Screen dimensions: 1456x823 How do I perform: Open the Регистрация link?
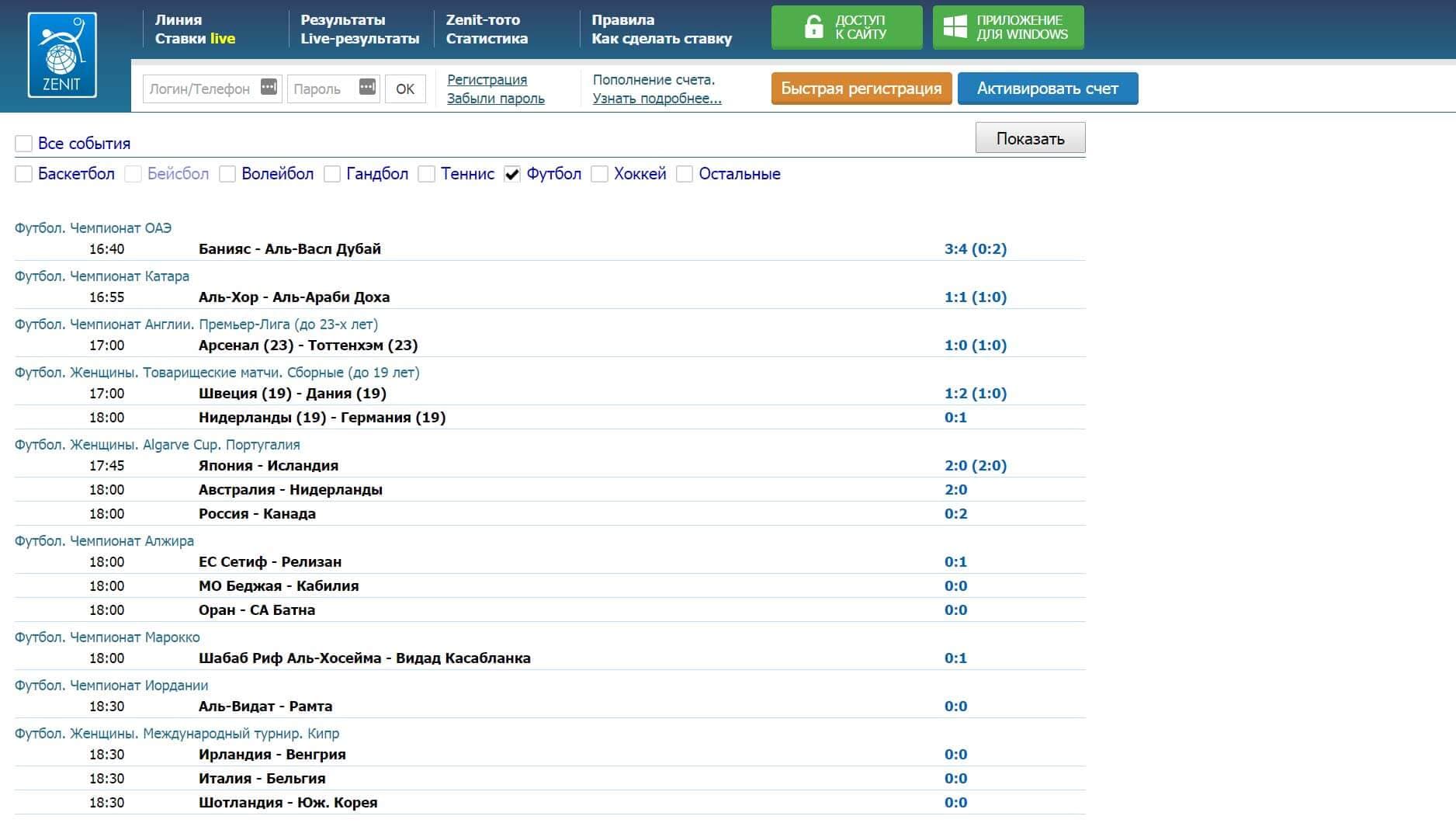pos(487,80)
